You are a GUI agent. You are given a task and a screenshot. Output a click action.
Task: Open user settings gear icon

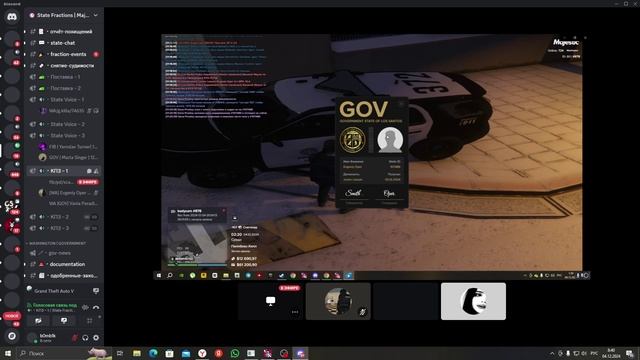[x=96, y=338]
